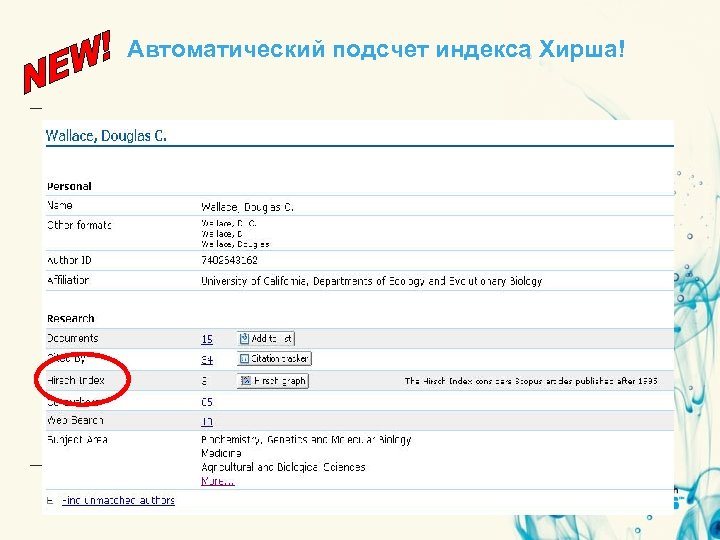Image resolution: width=720 pixels, height=540 pixels.
Task: Click the Web Search label
Action: tap(75, 420)
